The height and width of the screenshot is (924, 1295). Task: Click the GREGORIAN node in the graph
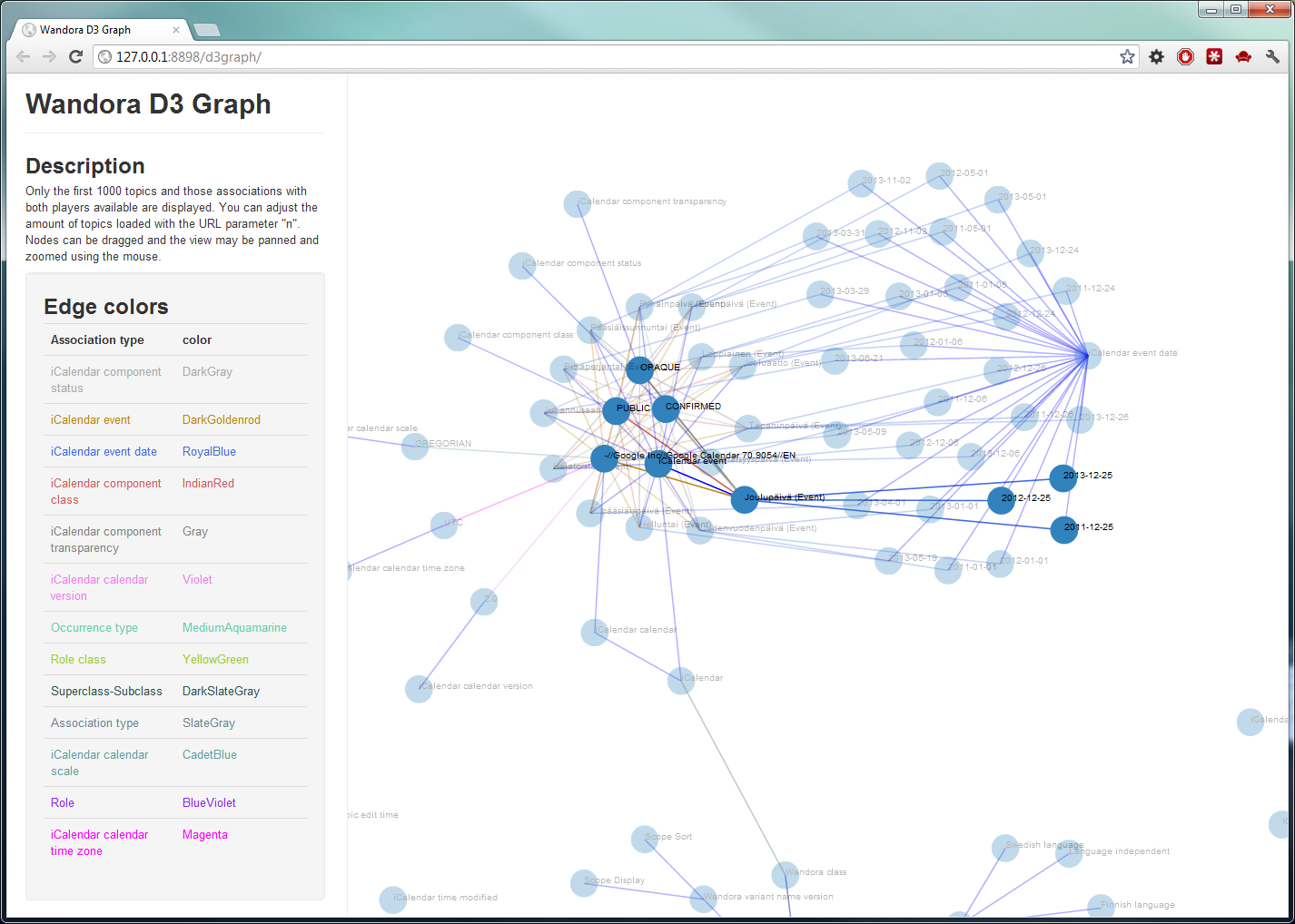tap(415, 446)
